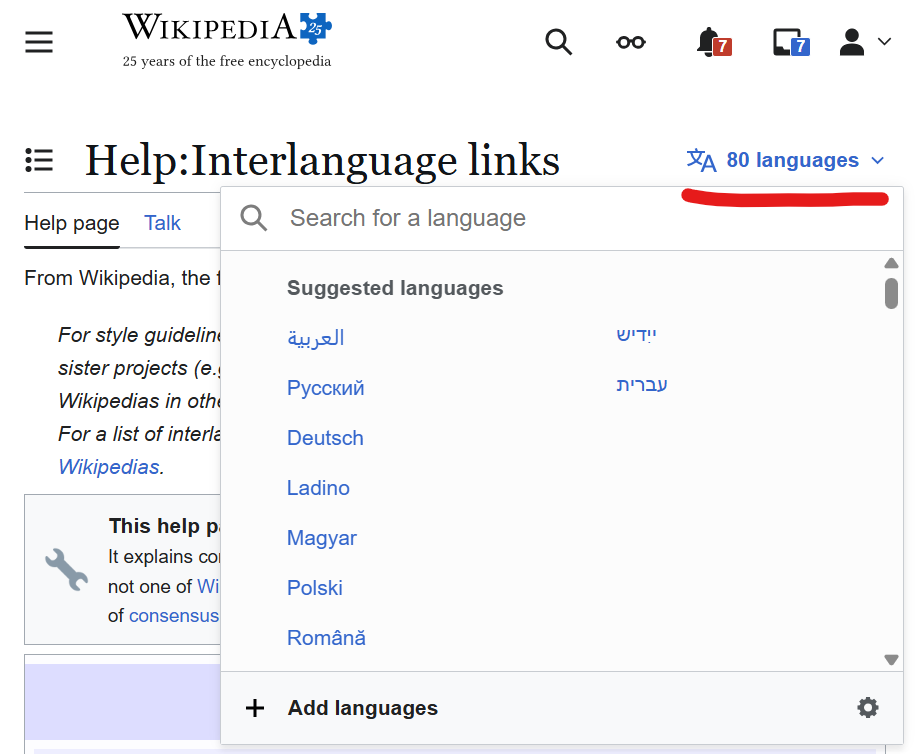Viewport: 921px width, 754px height.
Task: Click the Search for a language field
Action: click(x=562, y=218)
